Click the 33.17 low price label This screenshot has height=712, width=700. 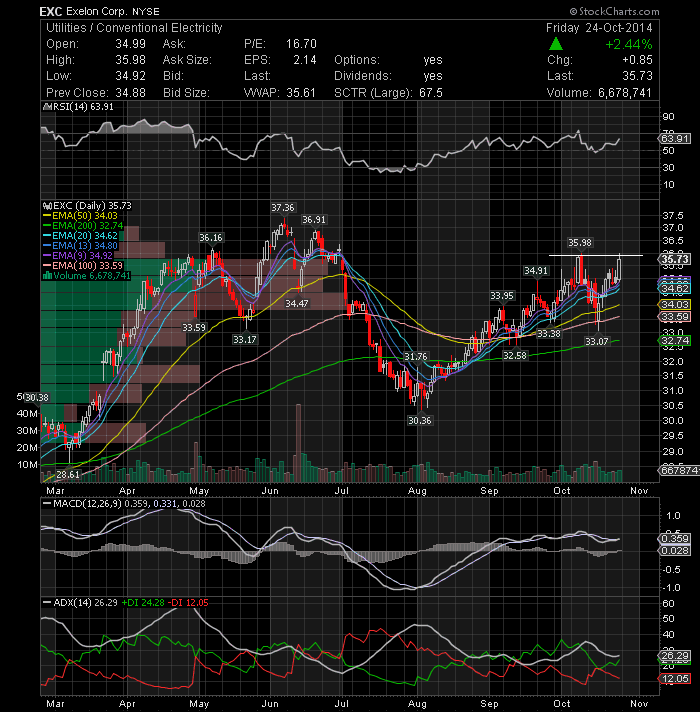pos(244,339)
